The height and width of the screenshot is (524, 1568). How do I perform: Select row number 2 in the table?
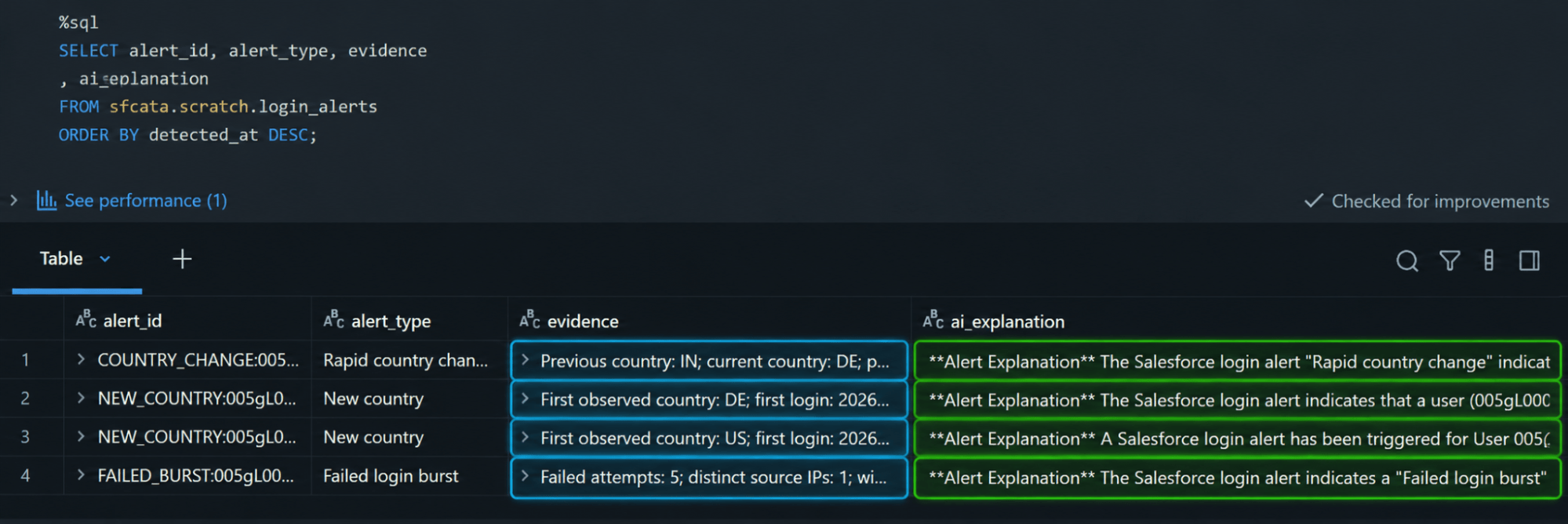click(25, 398)
